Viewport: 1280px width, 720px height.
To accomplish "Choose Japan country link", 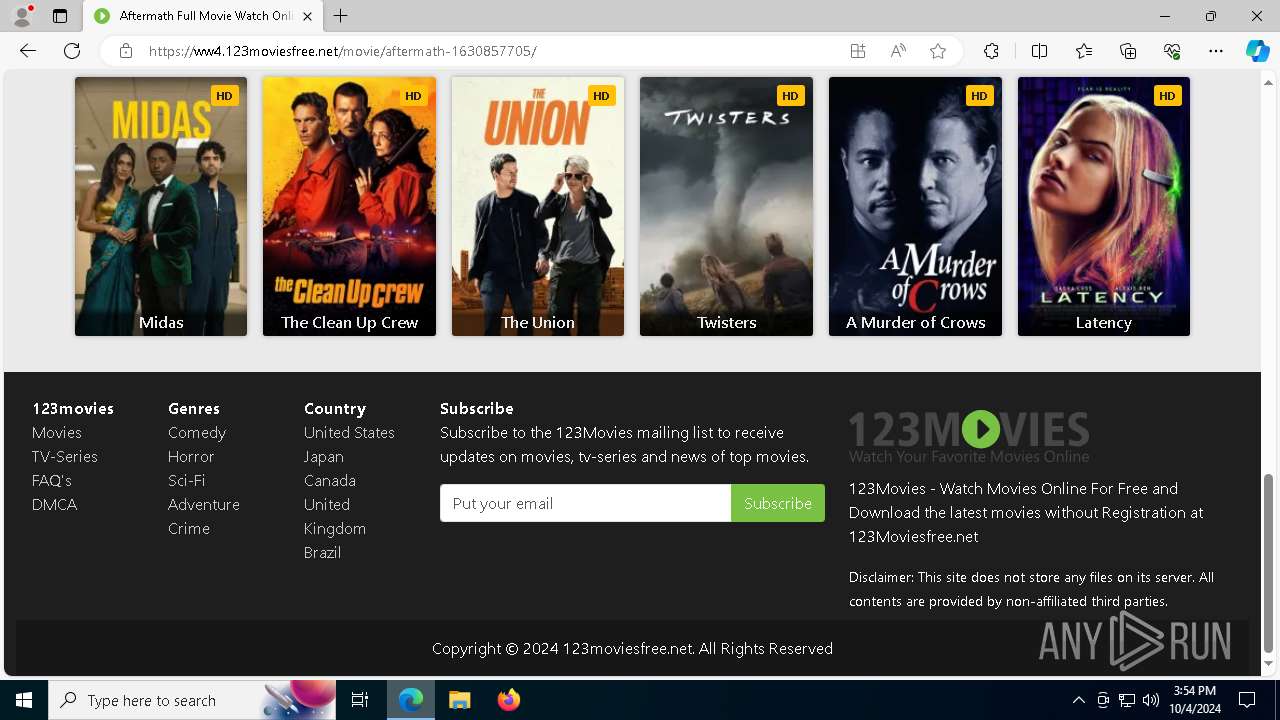I will click(324, 456).
